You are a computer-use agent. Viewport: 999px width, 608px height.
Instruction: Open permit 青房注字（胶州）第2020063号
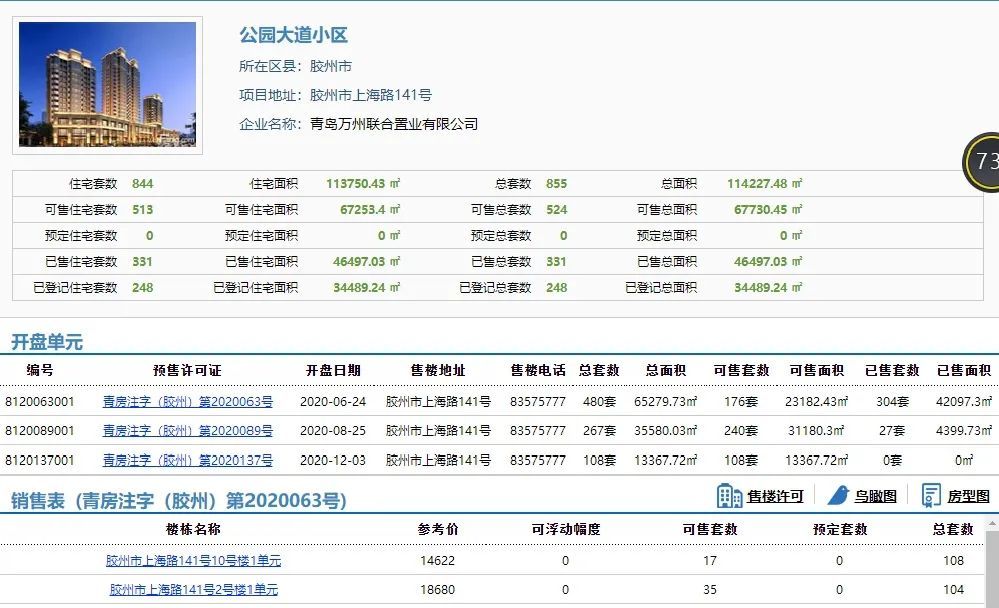click(187, 402)
